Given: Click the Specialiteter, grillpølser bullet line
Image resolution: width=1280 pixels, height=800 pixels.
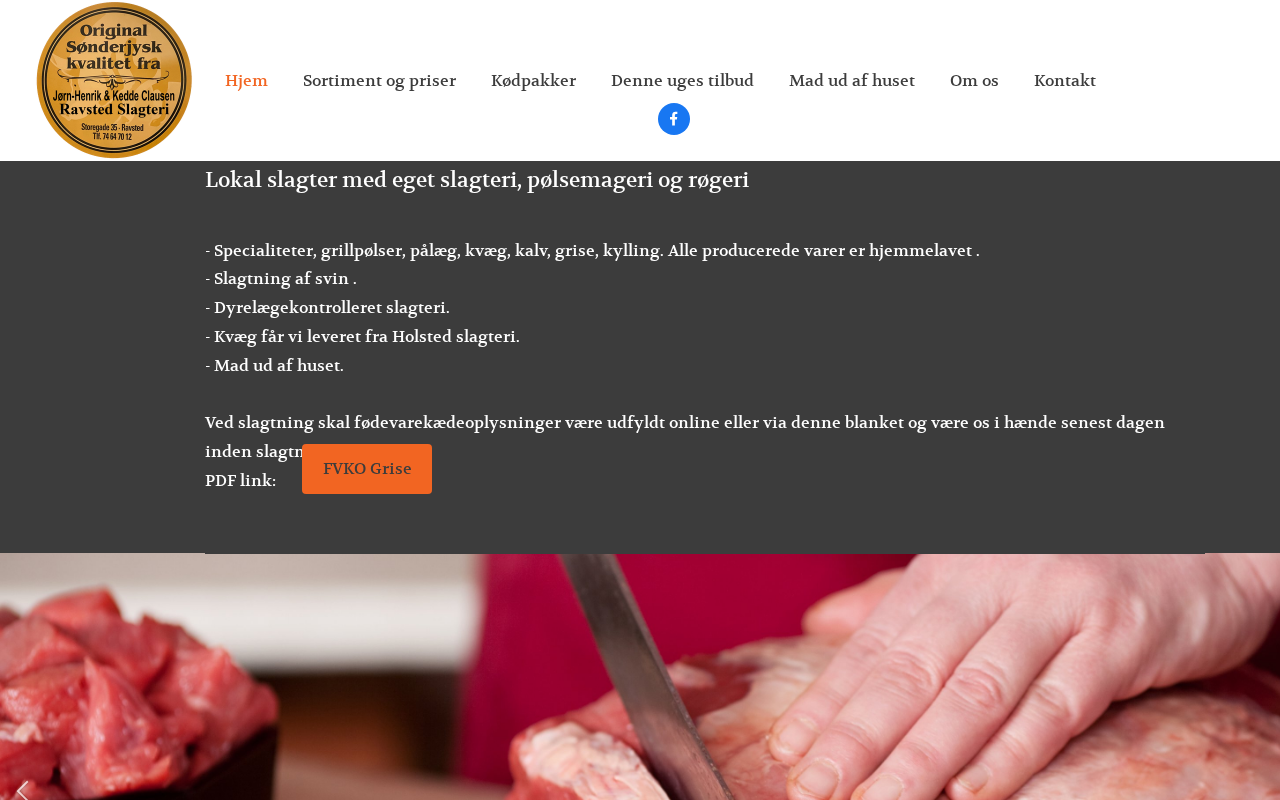Looking at the screenshot, I should [x=592, y=251].
